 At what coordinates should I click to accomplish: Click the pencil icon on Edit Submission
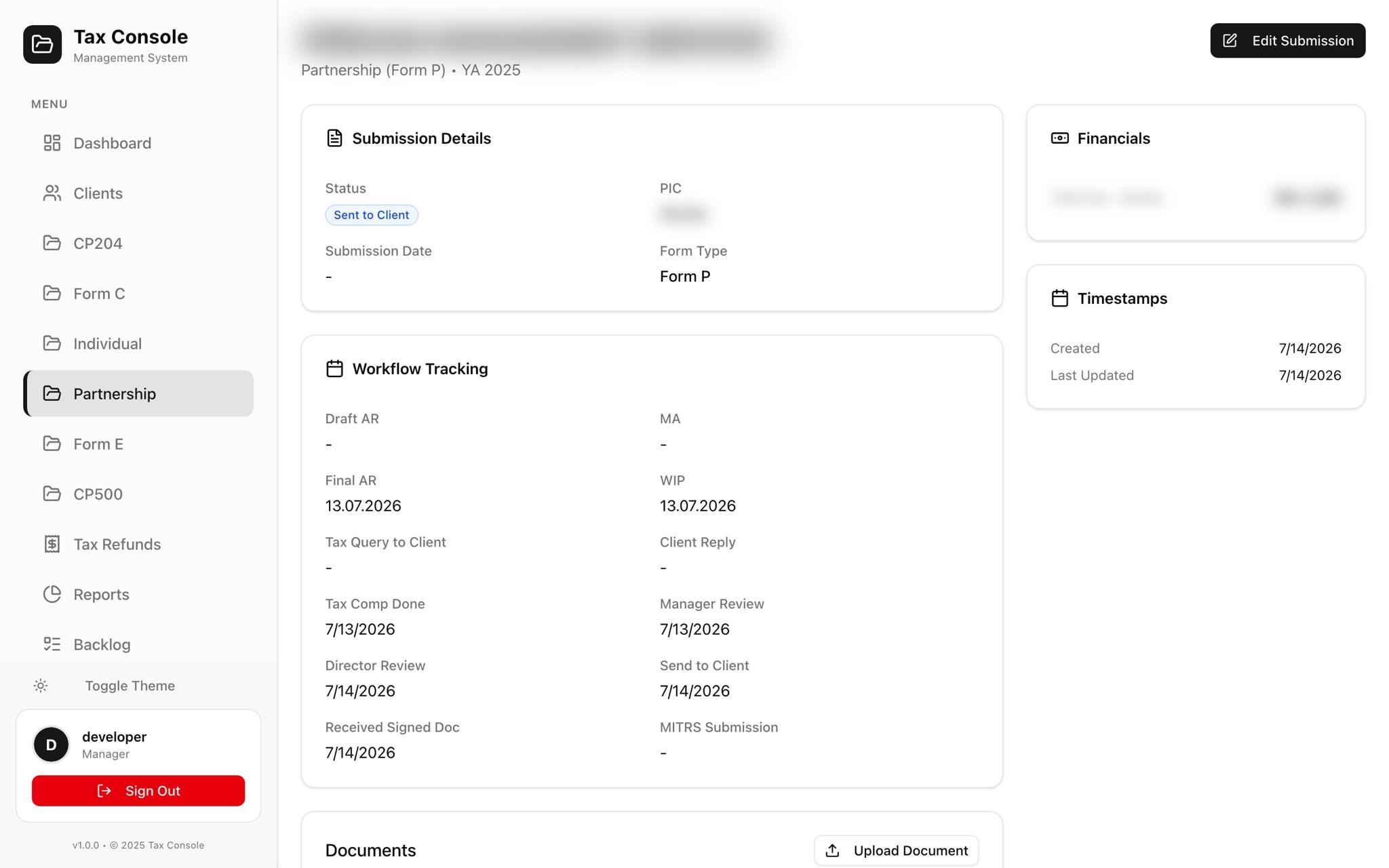coord(1230,41)
